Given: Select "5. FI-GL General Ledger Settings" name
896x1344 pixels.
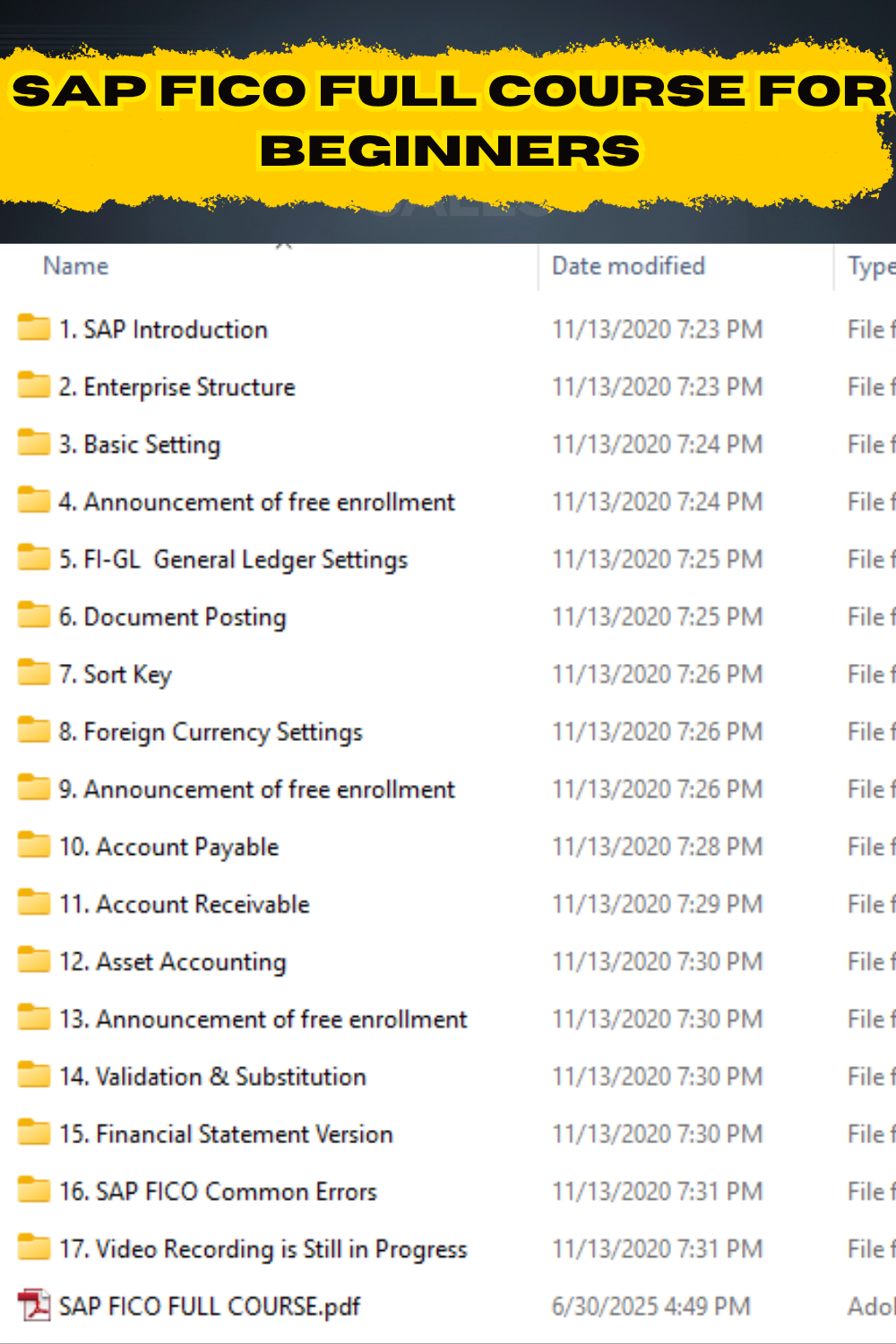Looking at the screenshot, I should [234, 560].
